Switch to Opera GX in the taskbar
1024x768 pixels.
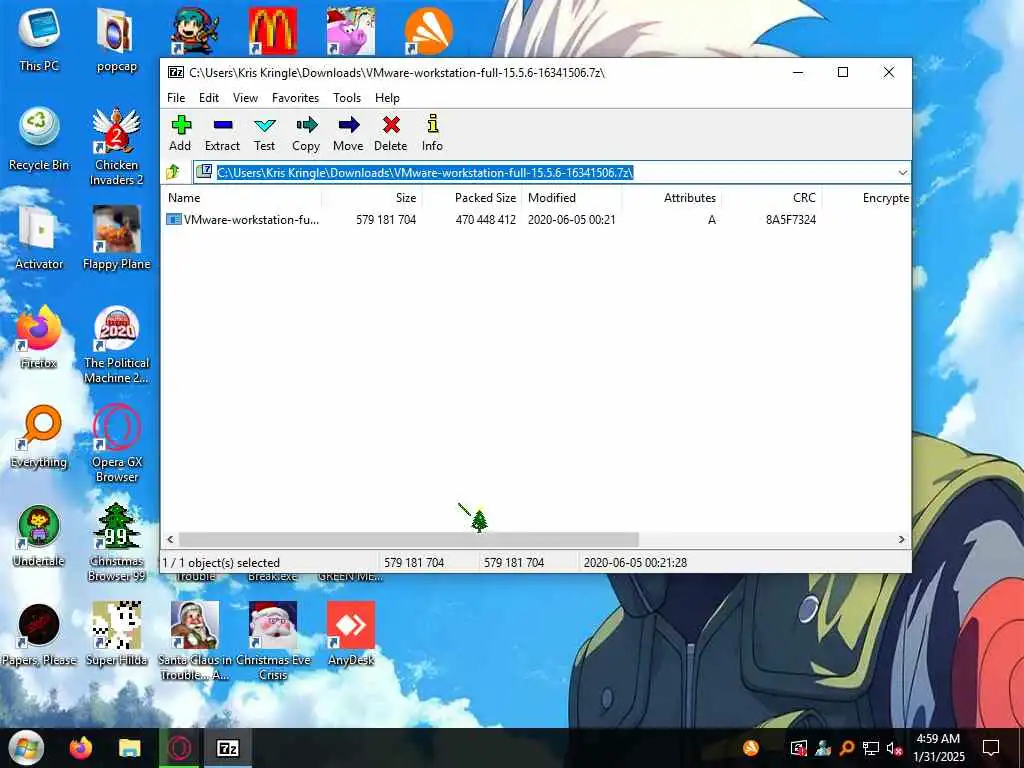(x=179, y=748)
